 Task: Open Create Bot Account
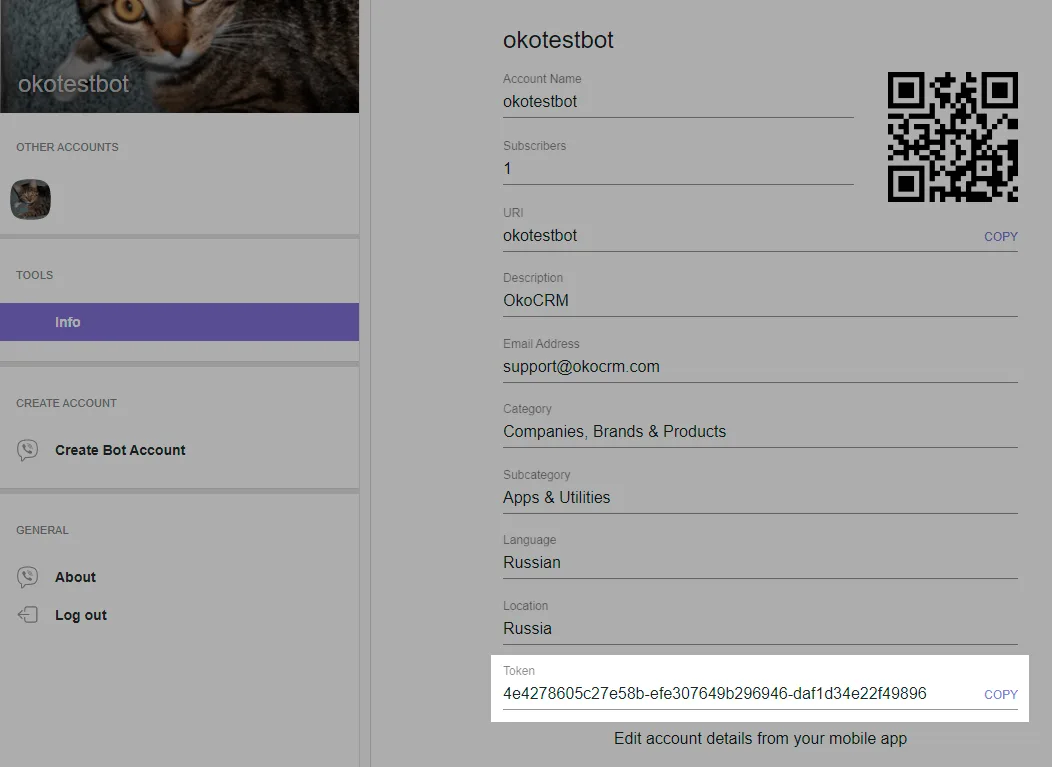tap(120, 450)
